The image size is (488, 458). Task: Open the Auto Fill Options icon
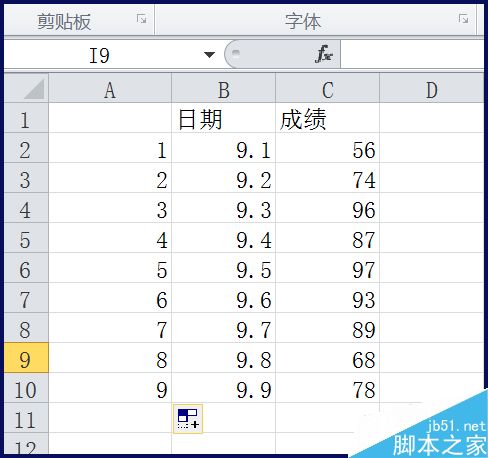[x=188, y=419]
